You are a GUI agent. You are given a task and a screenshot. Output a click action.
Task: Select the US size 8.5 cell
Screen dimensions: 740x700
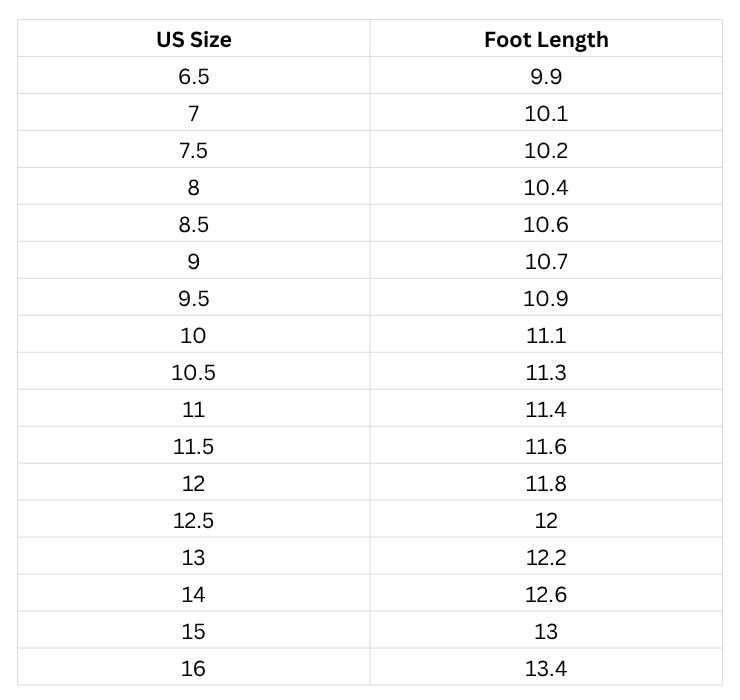click(193, 224)
